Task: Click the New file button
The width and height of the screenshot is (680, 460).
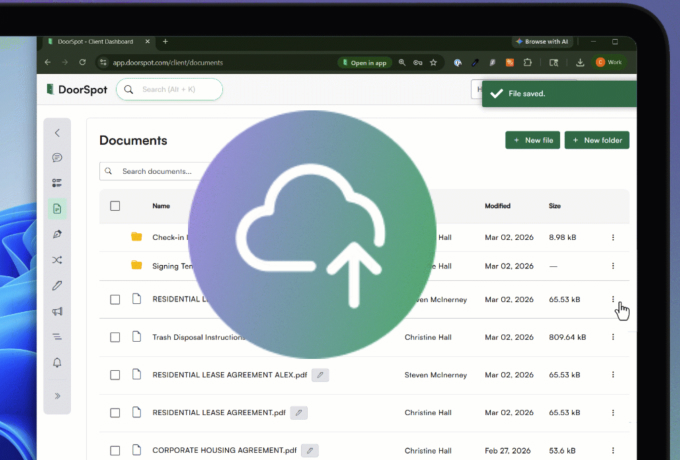Action: pos(532,141)
